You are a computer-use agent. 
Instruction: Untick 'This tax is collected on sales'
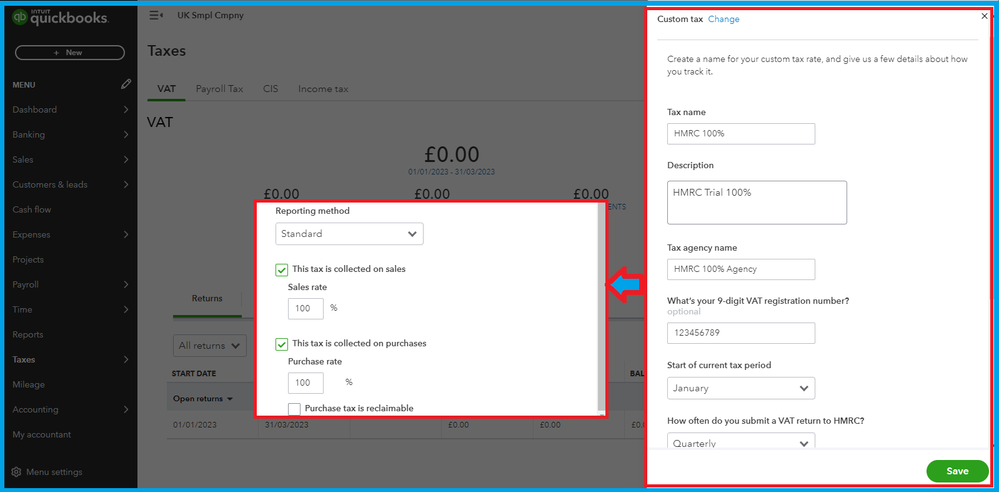tap(282, 269)
